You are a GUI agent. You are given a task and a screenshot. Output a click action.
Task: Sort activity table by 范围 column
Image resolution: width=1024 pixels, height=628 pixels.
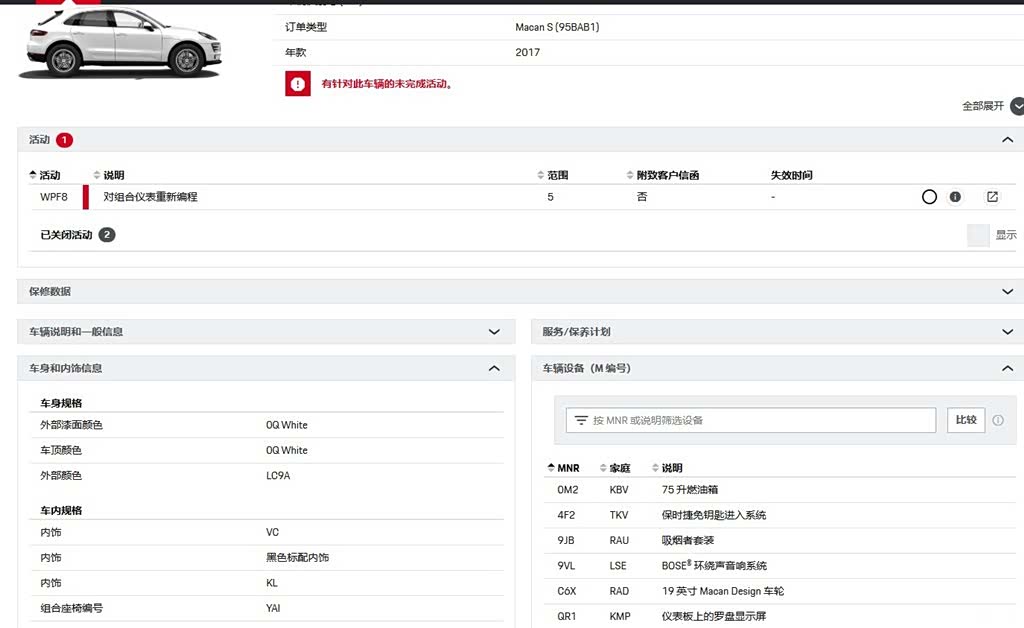click(x=552, y=175)
